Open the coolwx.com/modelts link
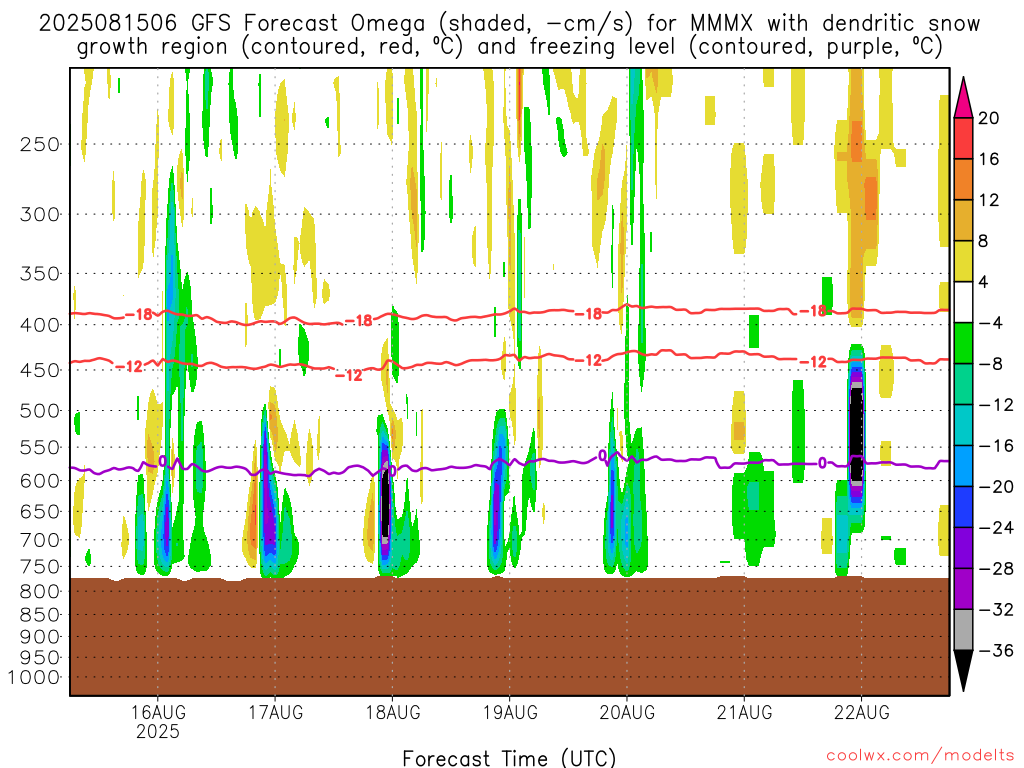The width and height of the screenshot is (1024, 768). (920, 756)
